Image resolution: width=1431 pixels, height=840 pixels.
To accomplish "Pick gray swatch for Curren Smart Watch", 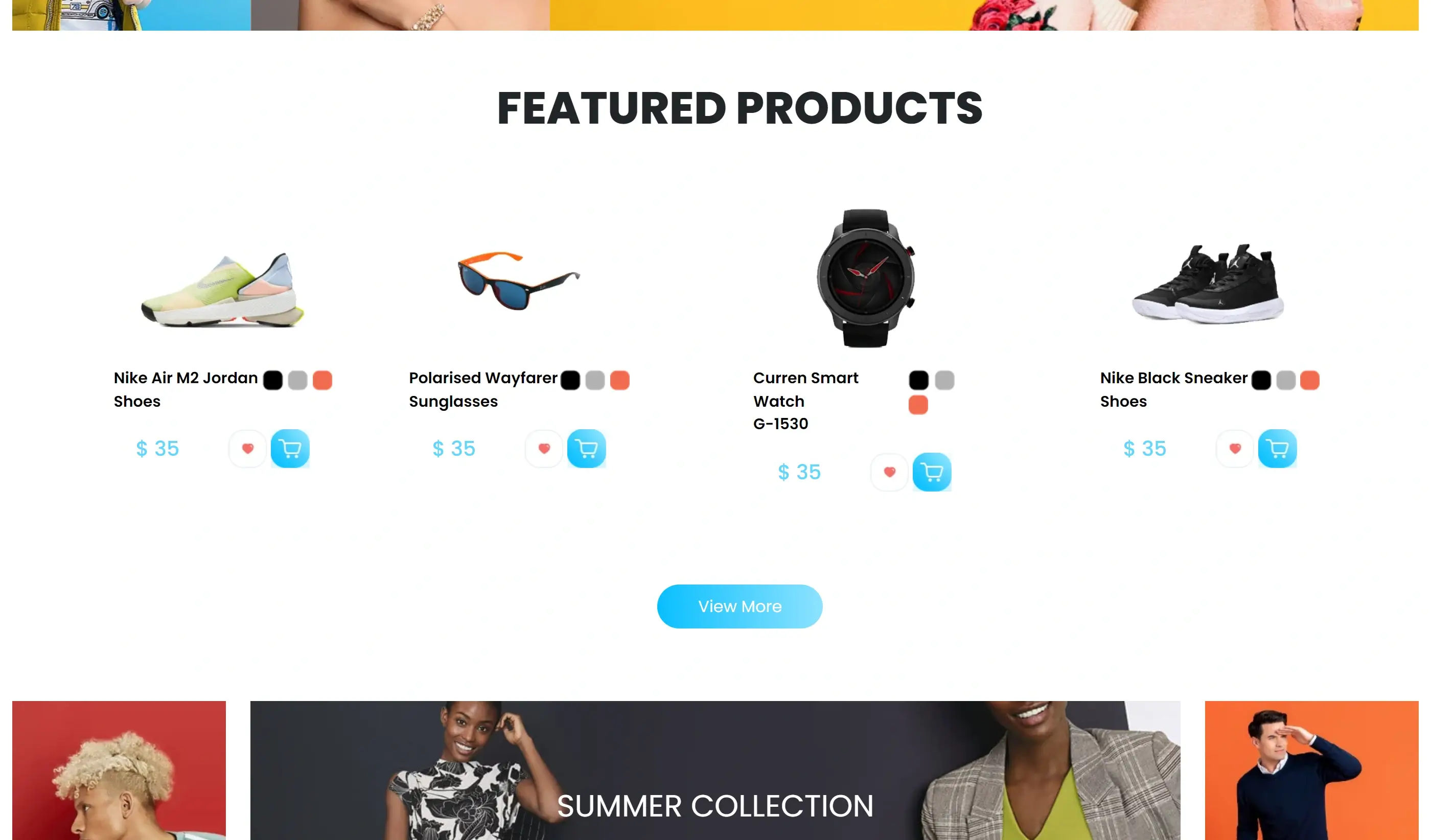I will (945, 380).
